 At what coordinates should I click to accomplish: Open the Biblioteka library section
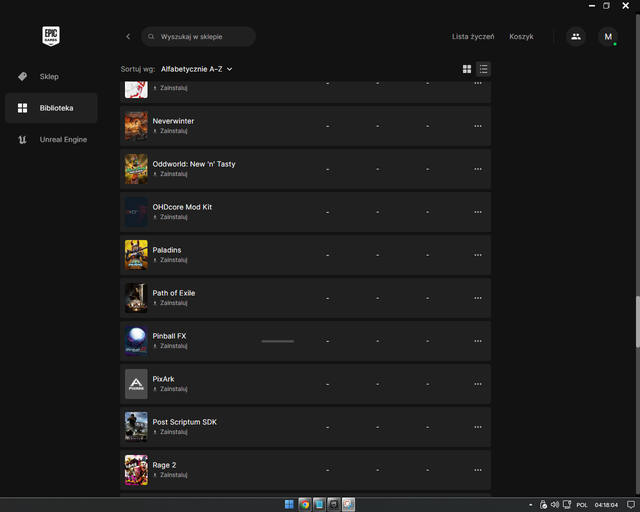(51, 108)
